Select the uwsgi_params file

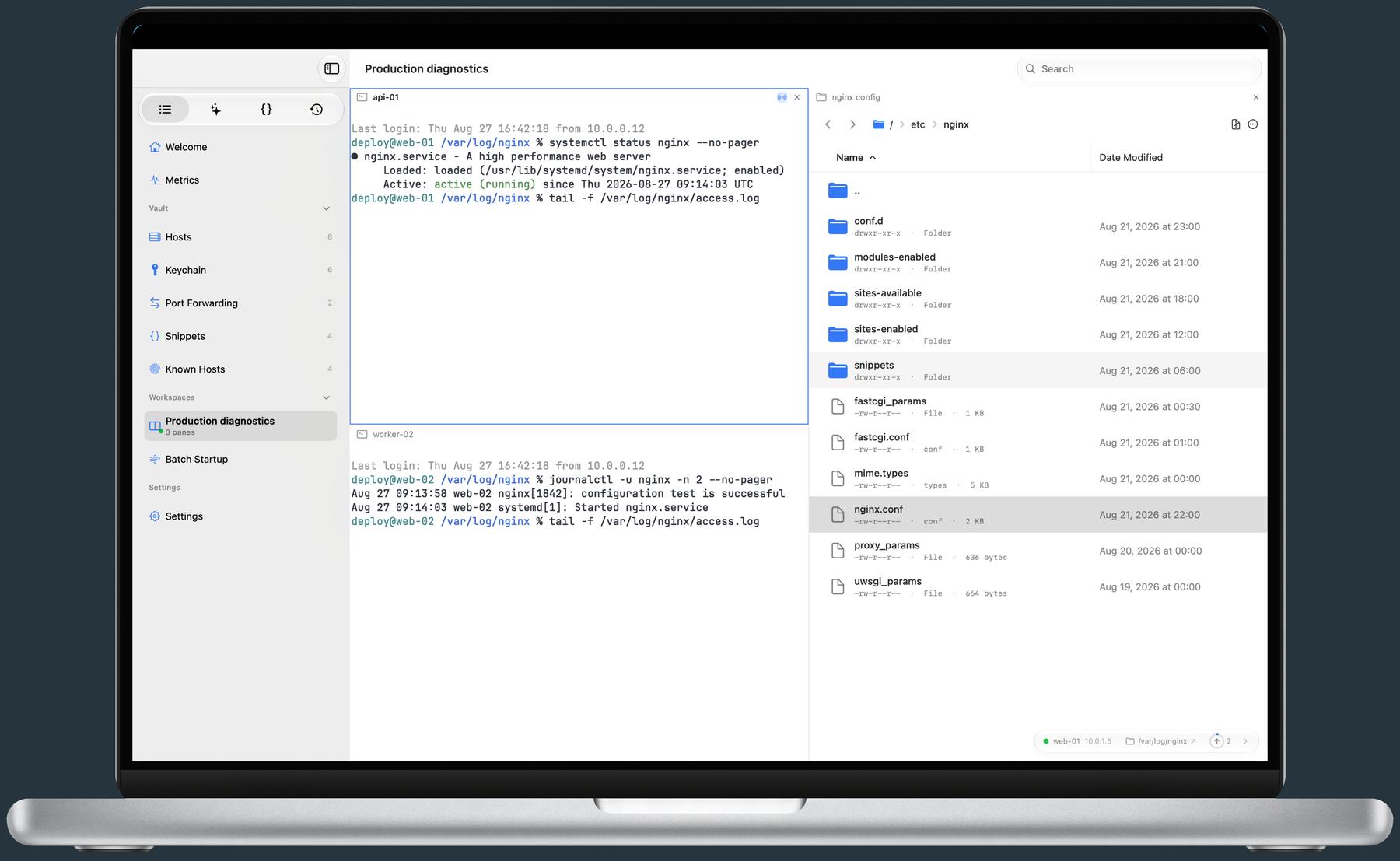point(1038,587)
